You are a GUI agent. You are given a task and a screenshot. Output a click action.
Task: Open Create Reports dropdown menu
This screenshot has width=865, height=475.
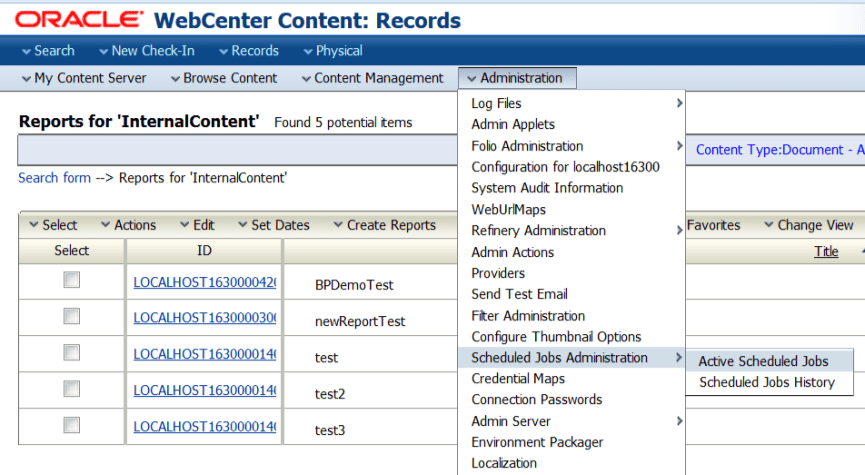click(385, 225)
